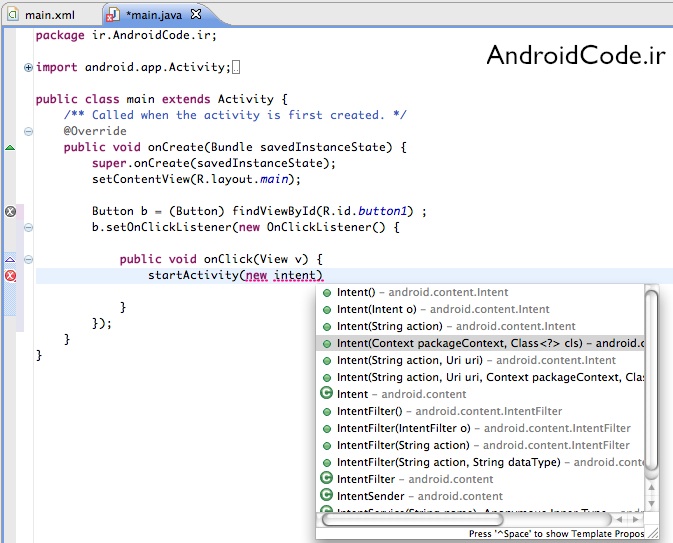Expand the folded import section
The width and height of the screenshot is (673, 543).
[x=28, y=67]
